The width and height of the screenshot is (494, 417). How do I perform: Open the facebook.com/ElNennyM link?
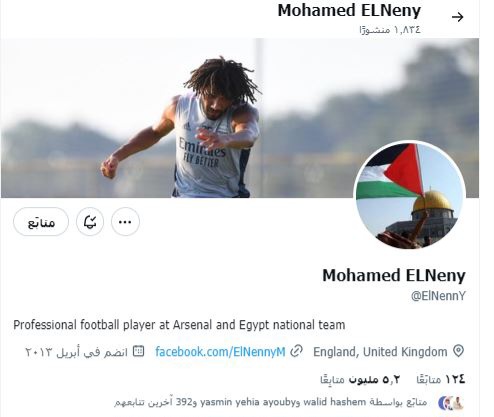pos(220,352)
